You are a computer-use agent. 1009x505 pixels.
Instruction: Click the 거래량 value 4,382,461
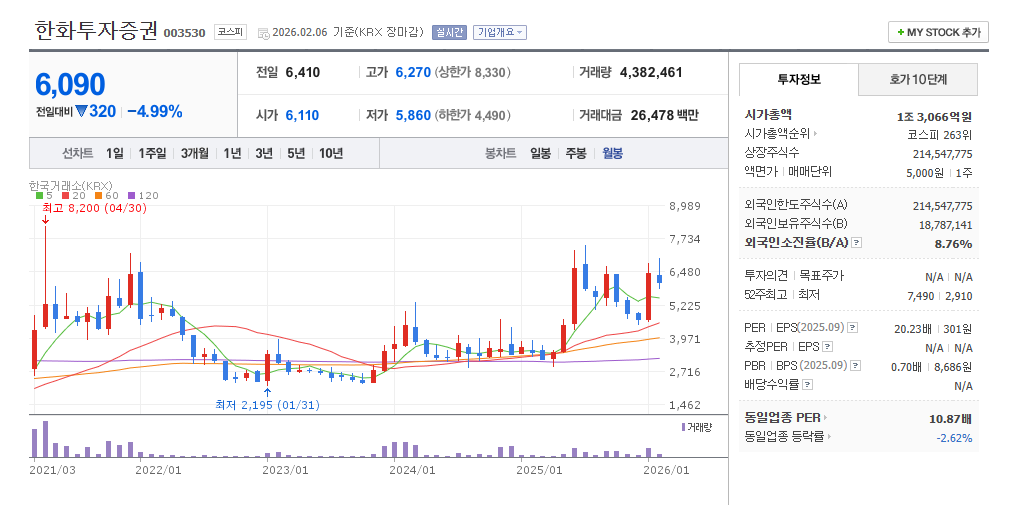(x=651, y=73)
